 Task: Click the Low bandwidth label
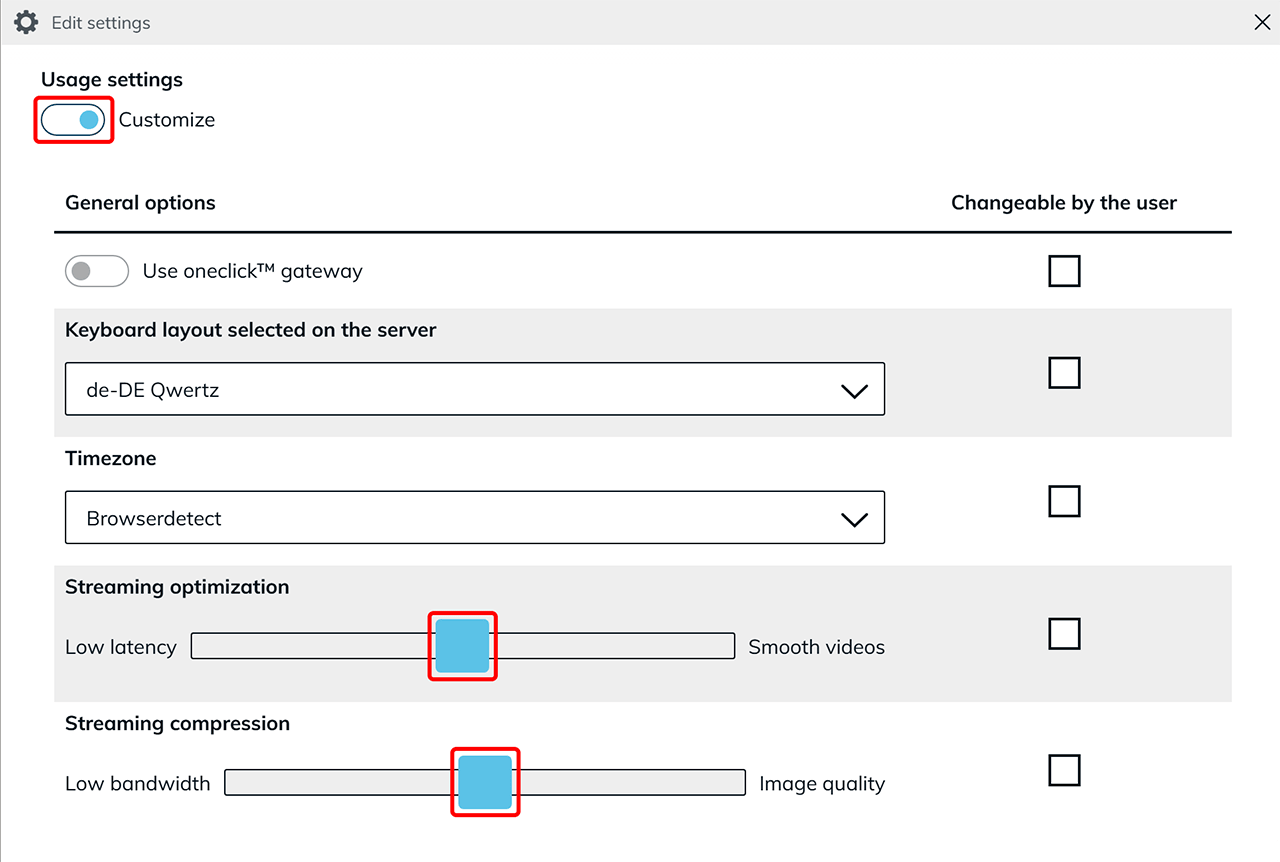click(138, 783)
